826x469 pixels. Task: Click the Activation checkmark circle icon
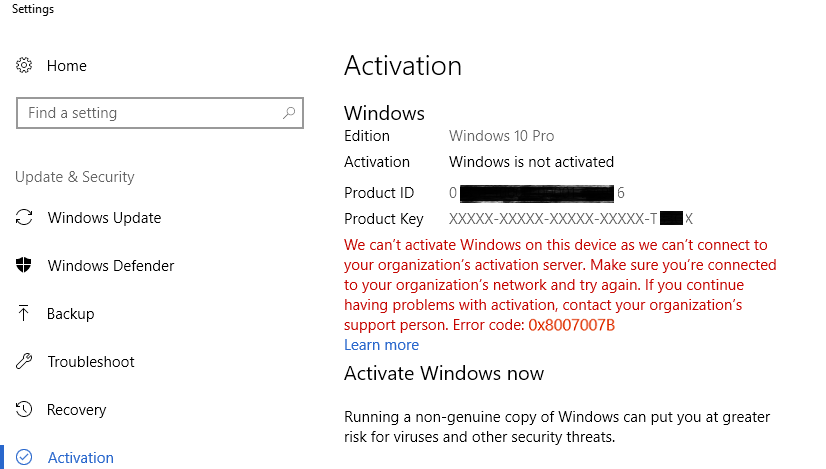(x=24, y=458)
